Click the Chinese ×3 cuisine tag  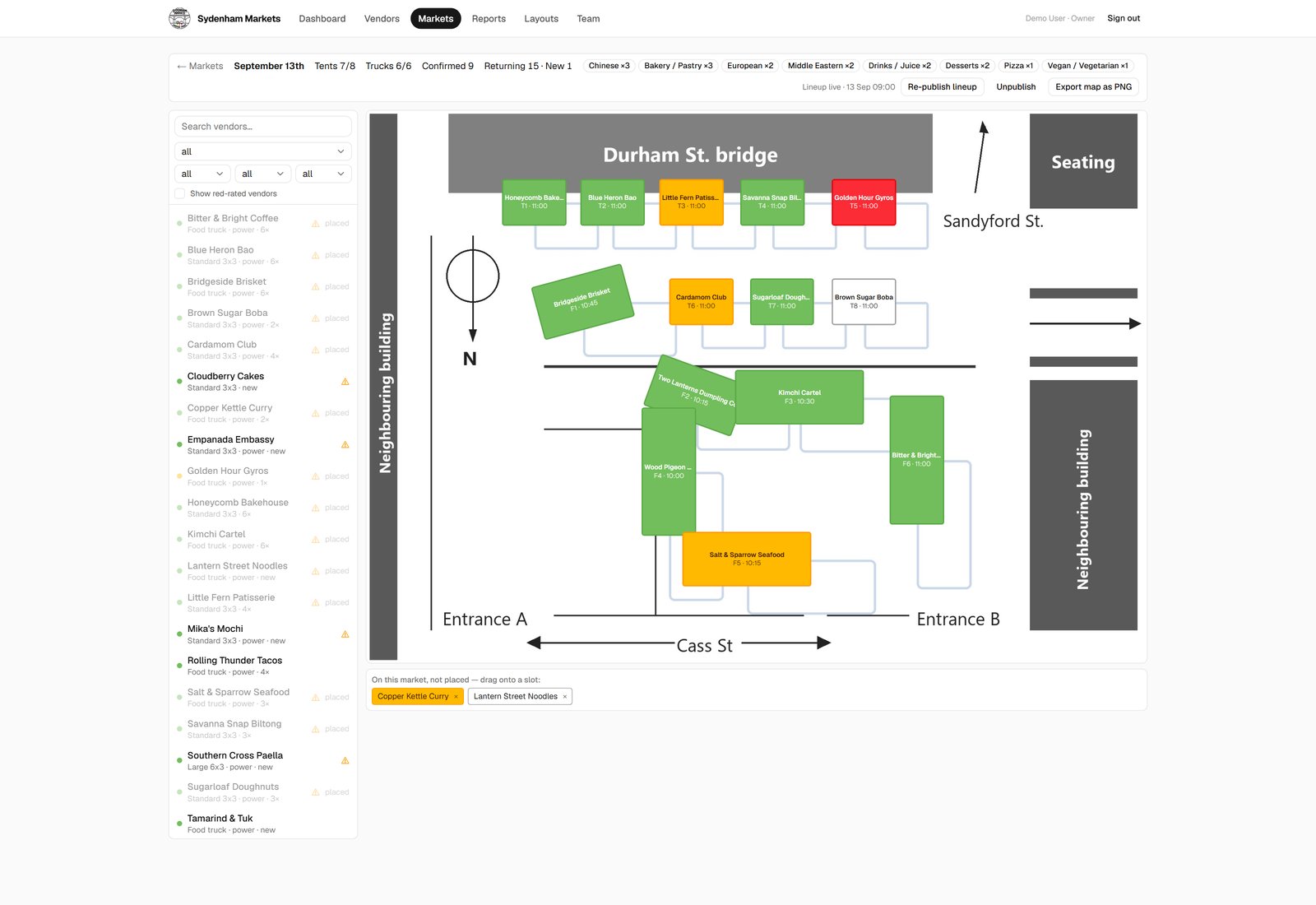click(609, 66)
